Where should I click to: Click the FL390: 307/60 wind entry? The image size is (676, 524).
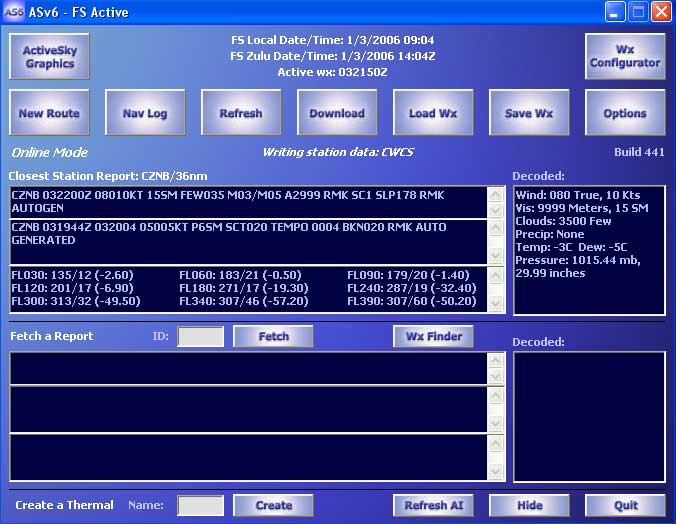point(412,301)
